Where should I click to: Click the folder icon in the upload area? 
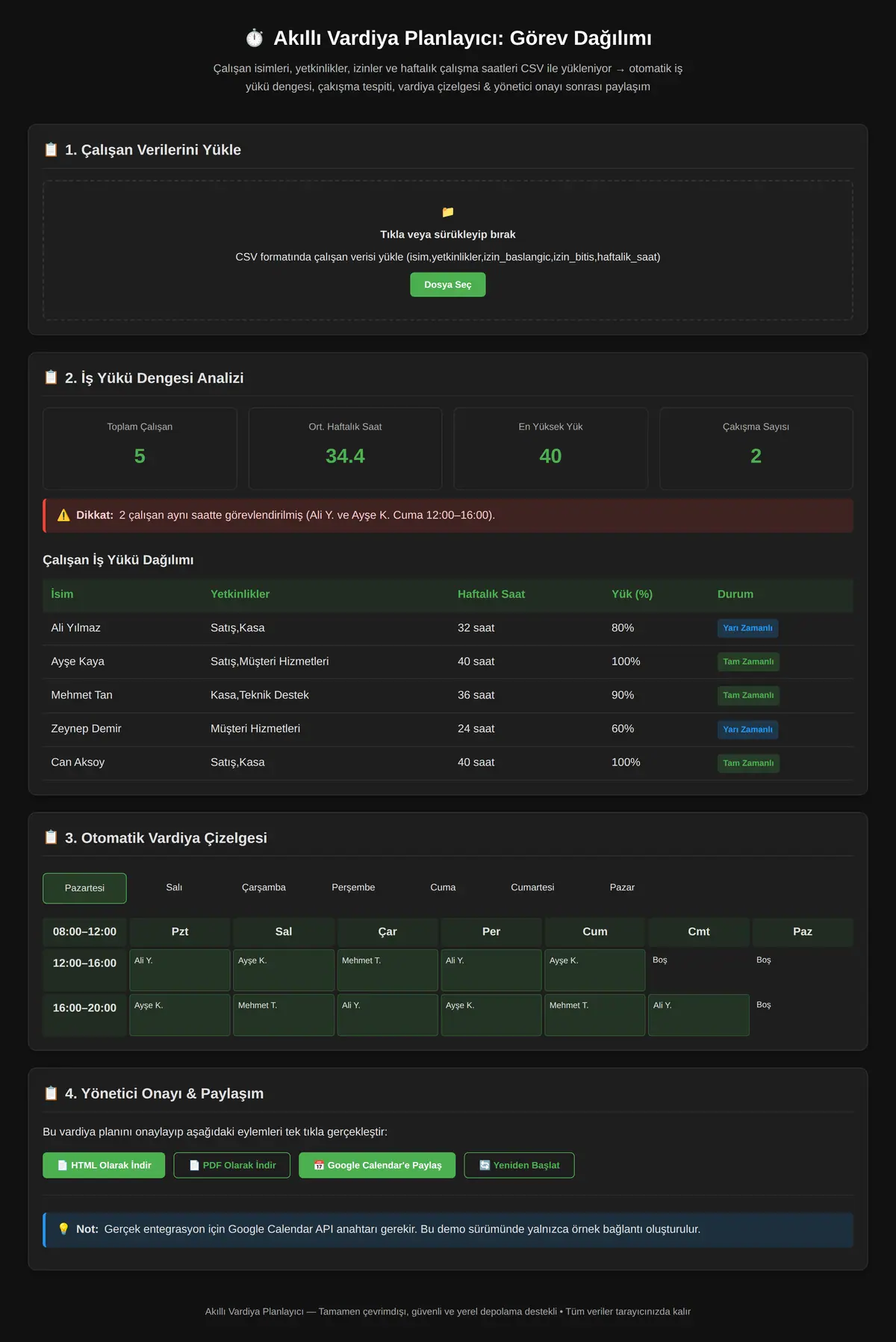pos(448,212)
